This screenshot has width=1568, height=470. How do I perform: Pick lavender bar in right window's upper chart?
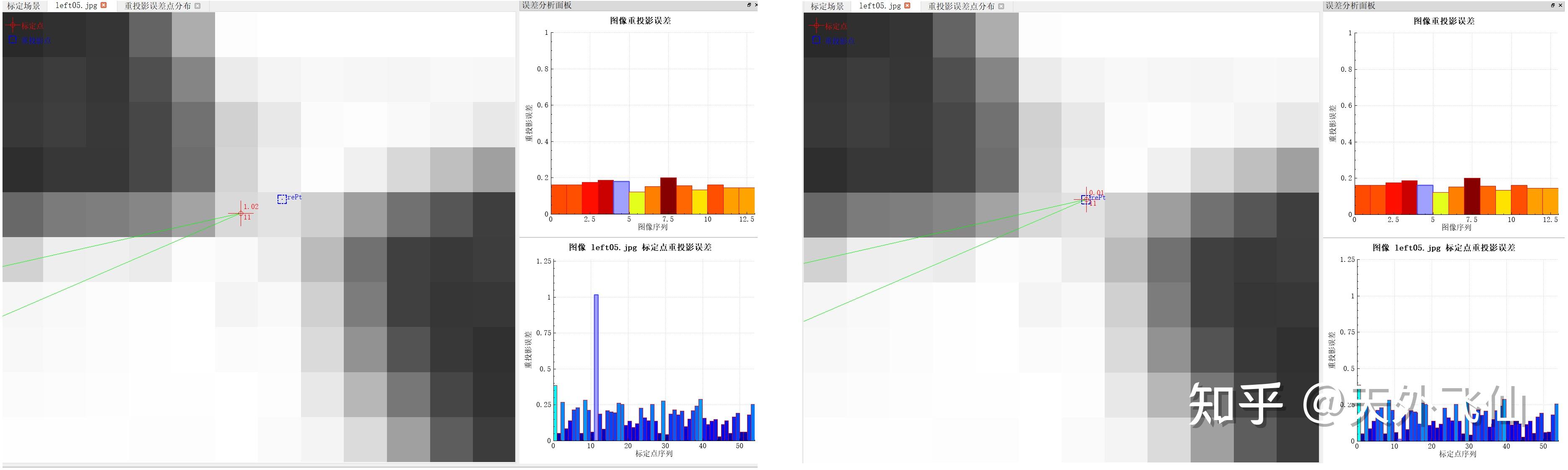click(1425, 199)
